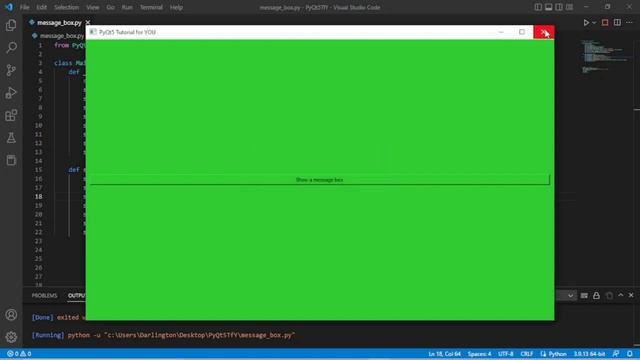The width and height of the screenshot is (640, 360).
Task: Open the Run menu
Action: [x=127, y=7]
